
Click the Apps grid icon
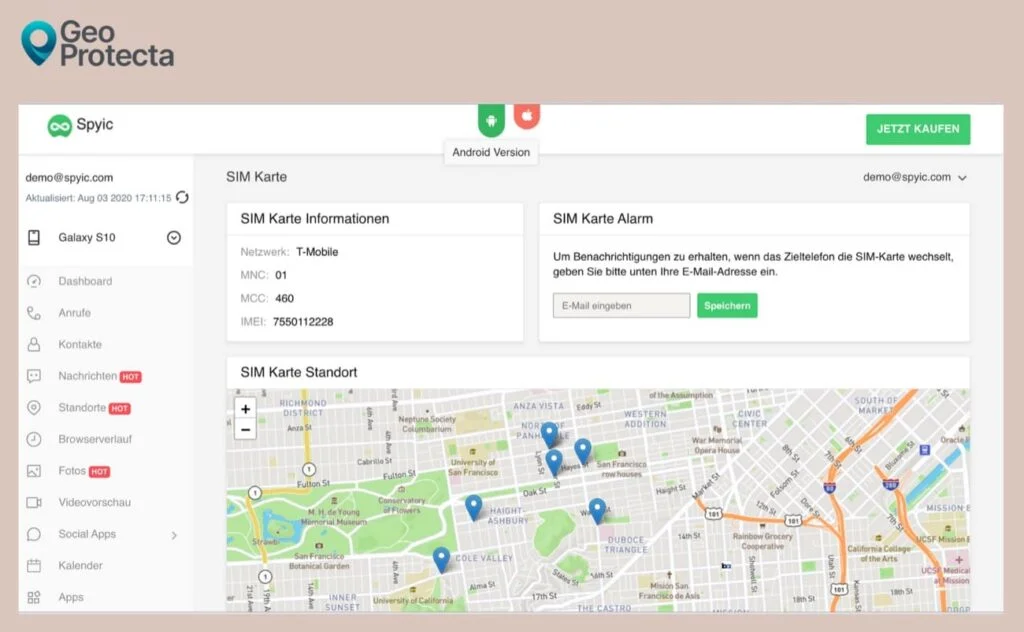[x=34, y=597]
